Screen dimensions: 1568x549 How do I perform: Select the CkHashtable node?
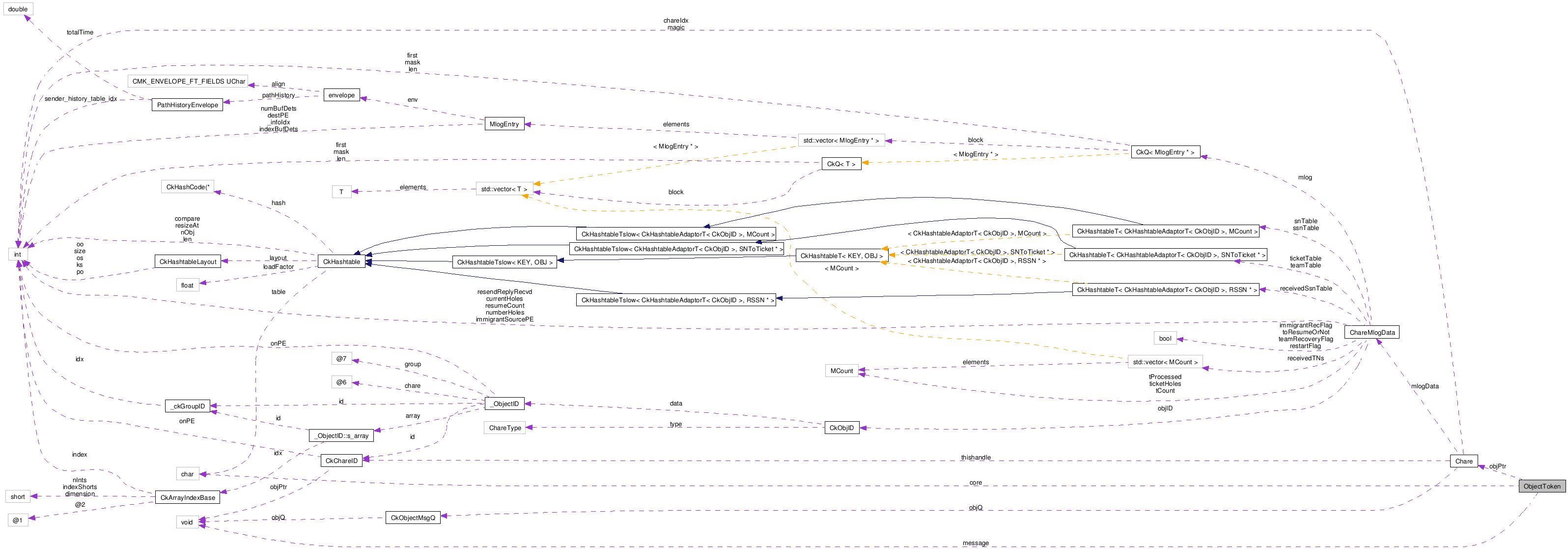(x=341, y=261)
